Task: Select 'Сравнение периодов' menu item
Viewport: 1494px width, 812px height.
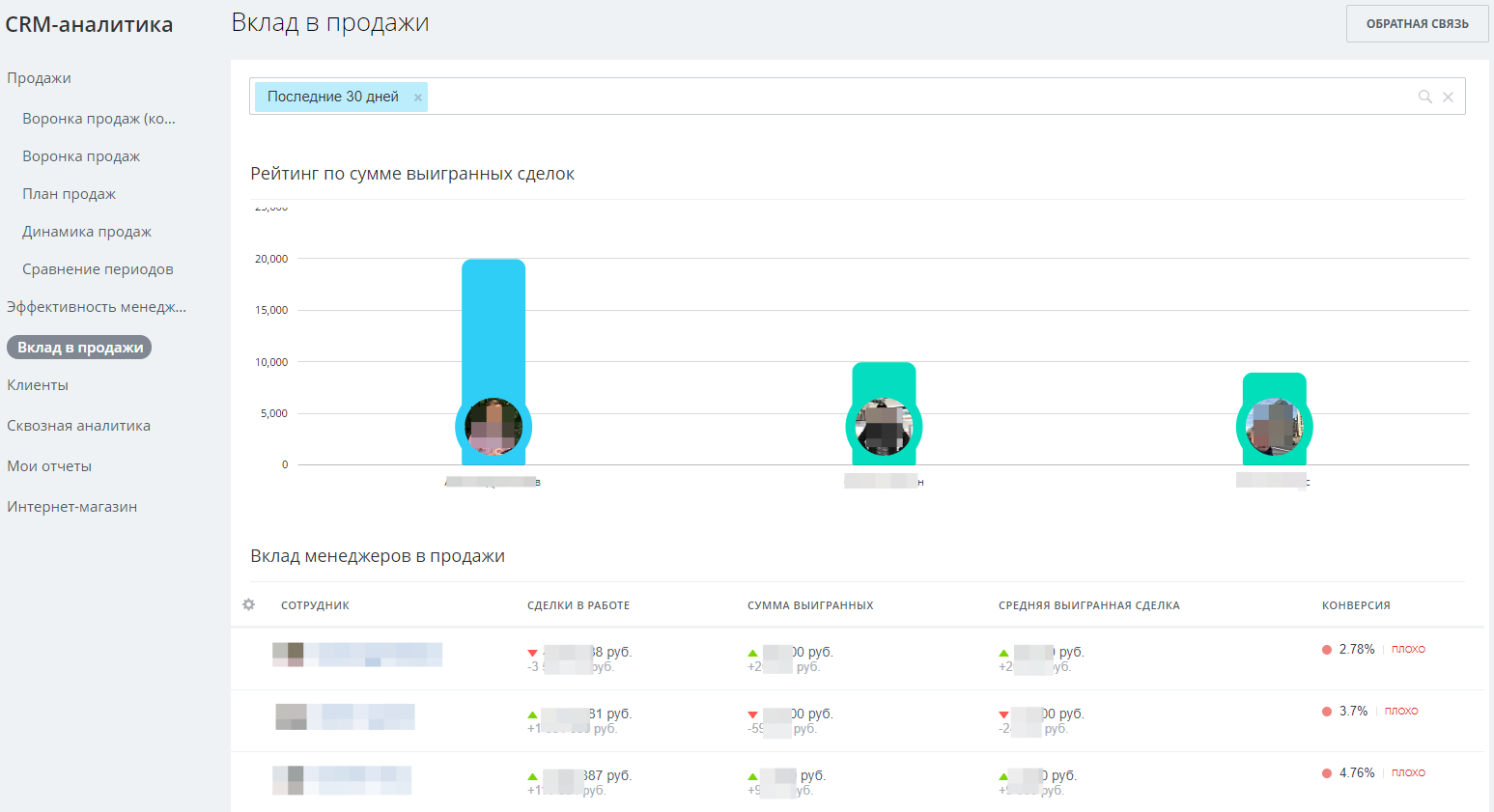Action: click(98, 269)
